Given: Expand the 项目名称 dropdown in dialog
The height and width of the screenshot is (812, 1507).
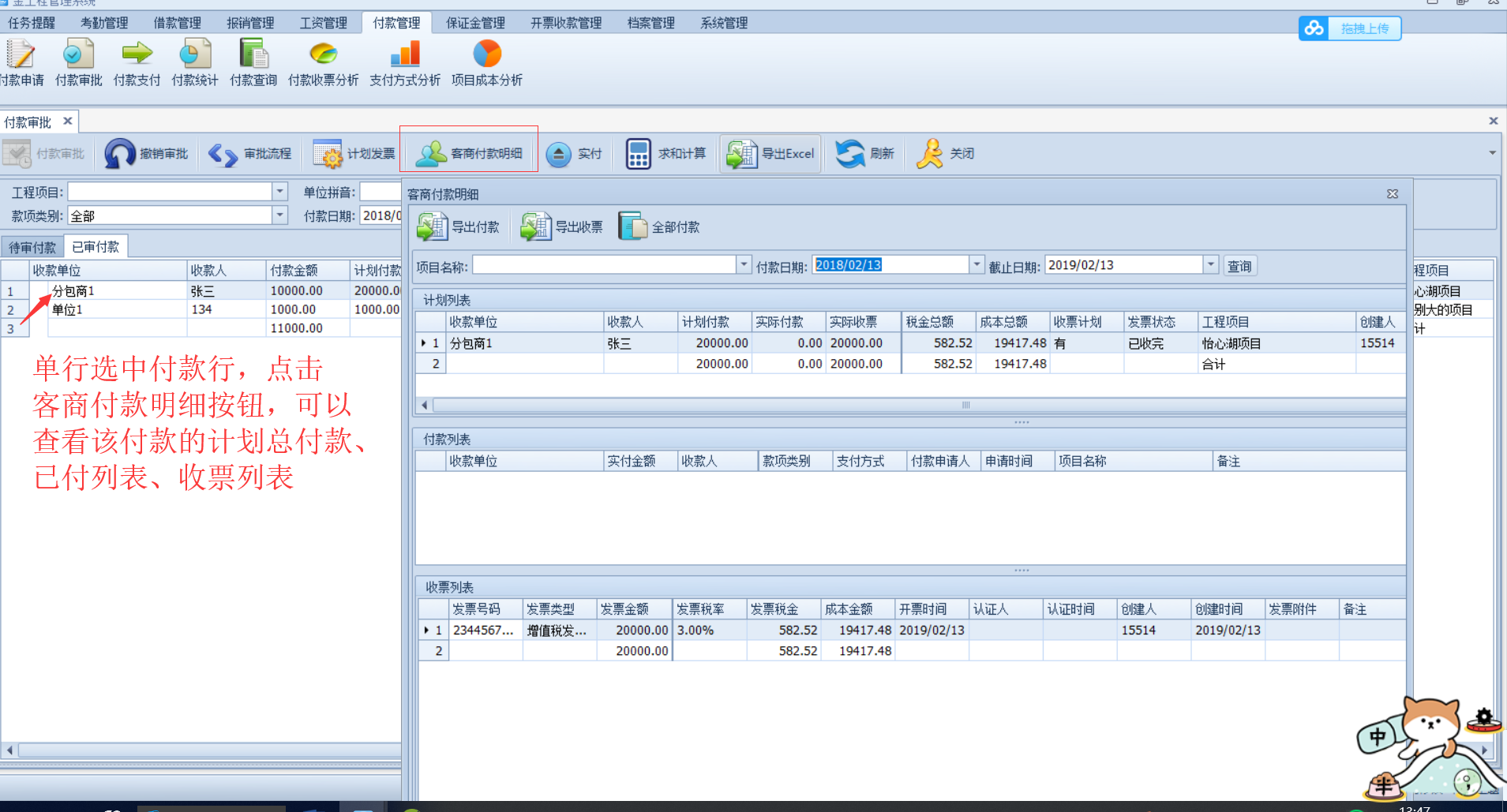Looking at the screenshot, I should coord(744,265).
